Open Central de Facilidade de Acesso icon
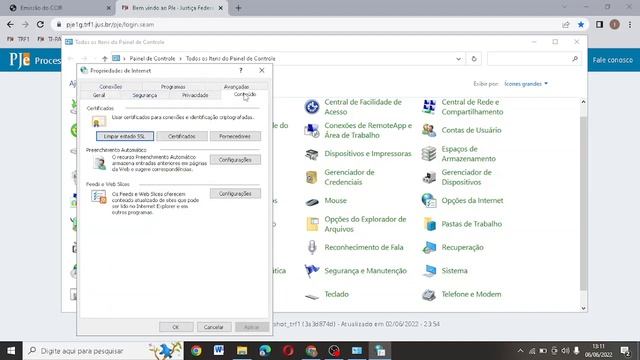Viewport: 640px width, 360px height. [x=312, y=107]
